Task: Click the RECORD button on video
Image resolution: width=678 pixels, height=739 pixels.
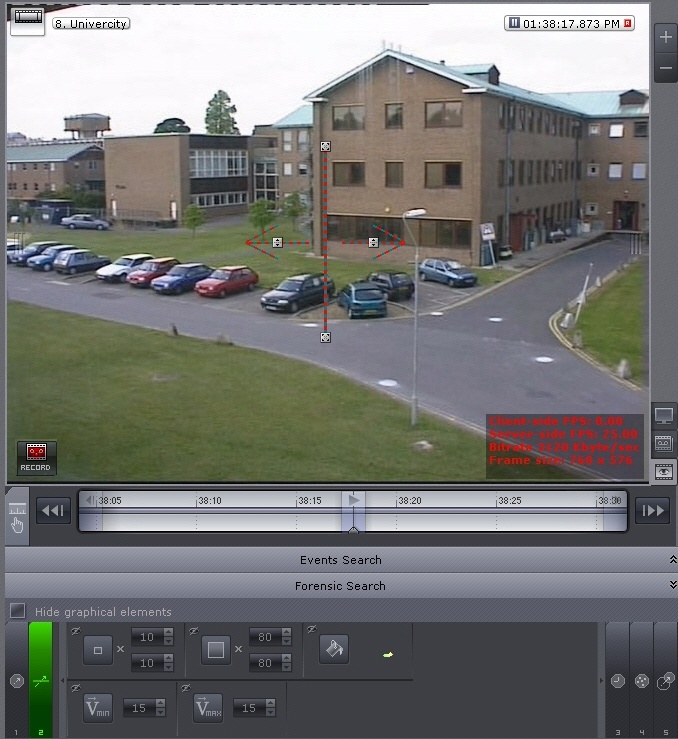Action: tap(36, 457)
